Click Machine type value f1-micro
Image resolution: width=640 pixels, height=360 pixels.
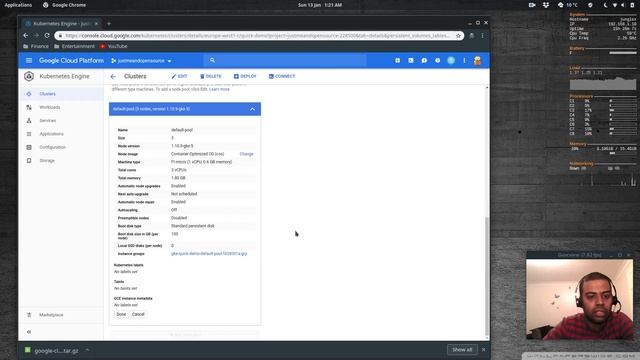(202, 162)
